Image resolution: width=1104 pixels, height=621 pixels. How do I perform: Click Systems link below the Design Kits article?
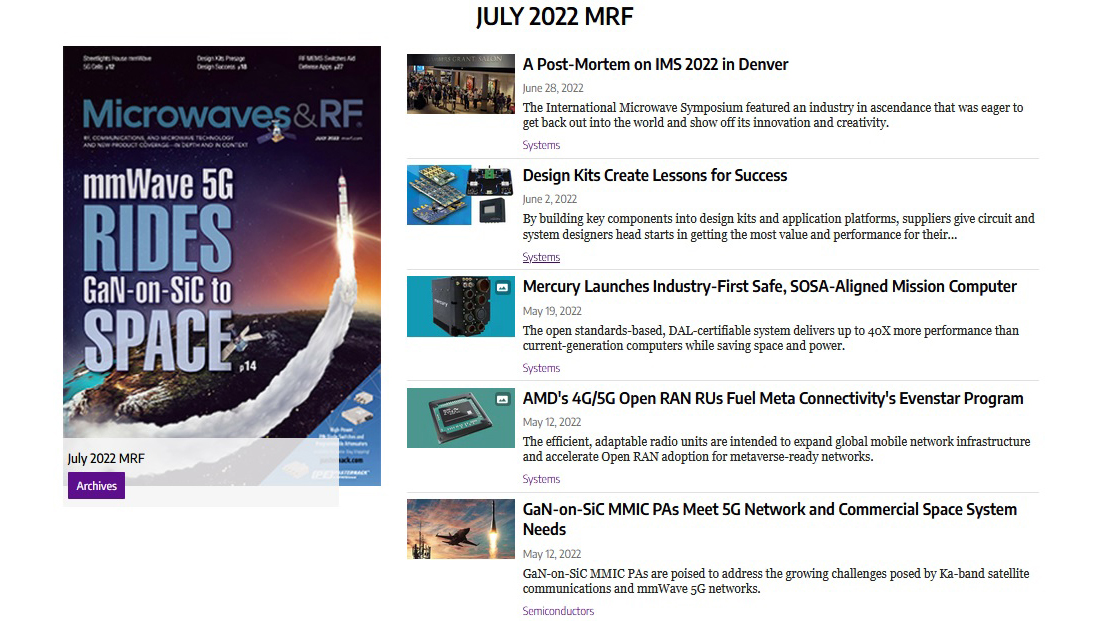(541, 257)
